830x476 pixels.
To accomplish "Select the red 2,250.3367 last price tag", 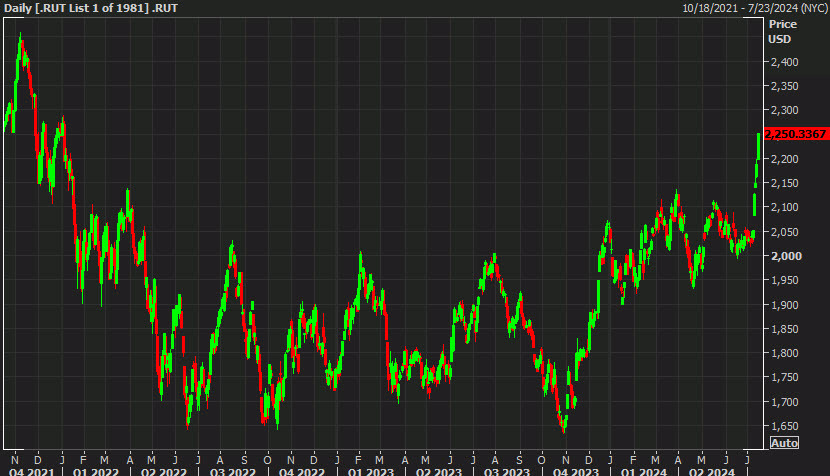I will click(x=796, y=134).
